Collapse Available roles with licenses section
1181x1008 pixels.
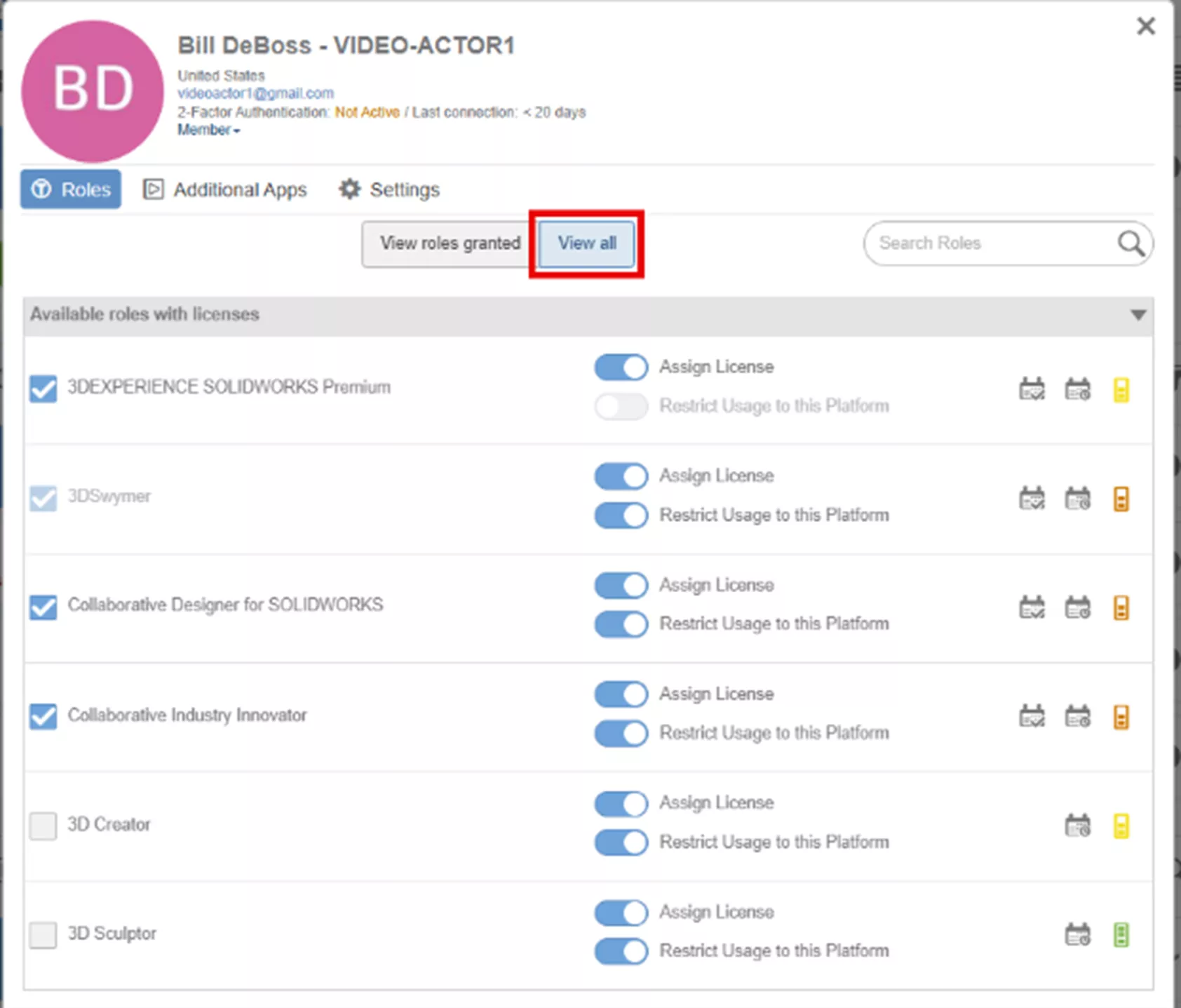1138,315
